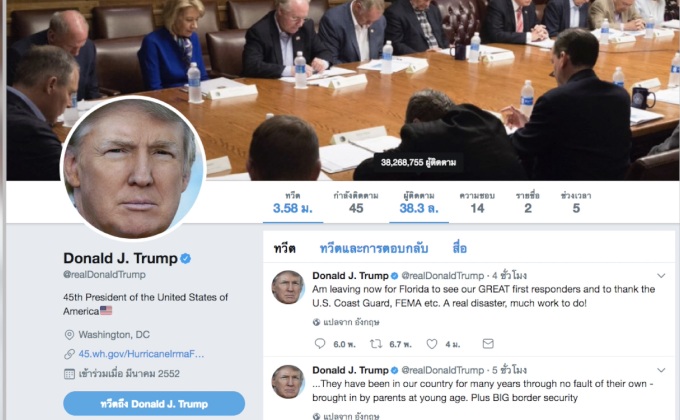Click the link chain icon beside website URL
Image resolution: width=680 pixels, height=420 pixels.
69,354
